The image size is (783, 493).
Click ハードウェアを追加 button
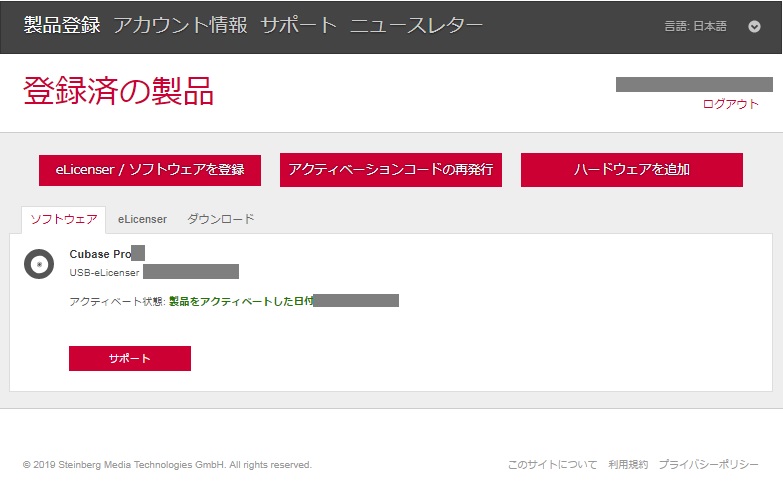(632, 170)
